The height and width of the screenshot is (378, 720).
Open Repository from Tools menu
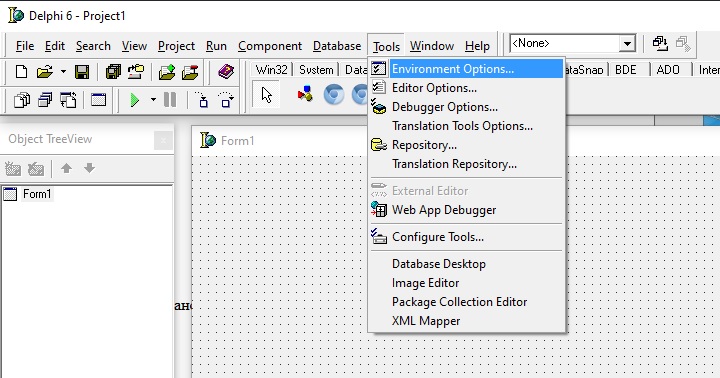467,145
